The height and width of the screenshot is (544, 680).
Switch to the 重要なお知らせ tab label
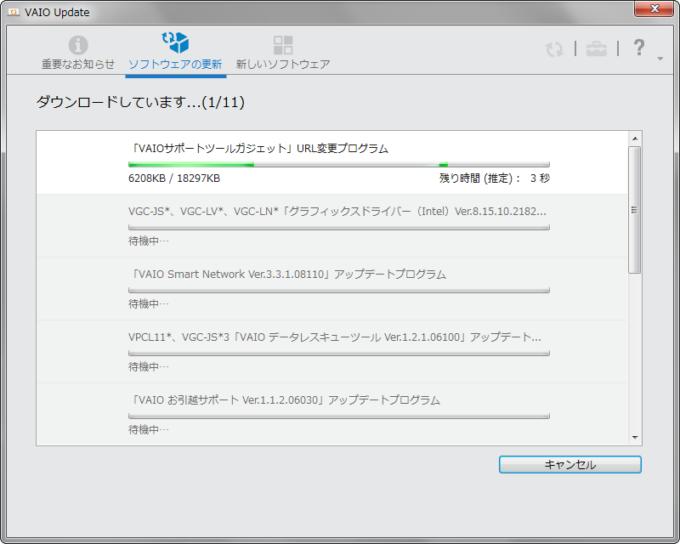[77, 64]
